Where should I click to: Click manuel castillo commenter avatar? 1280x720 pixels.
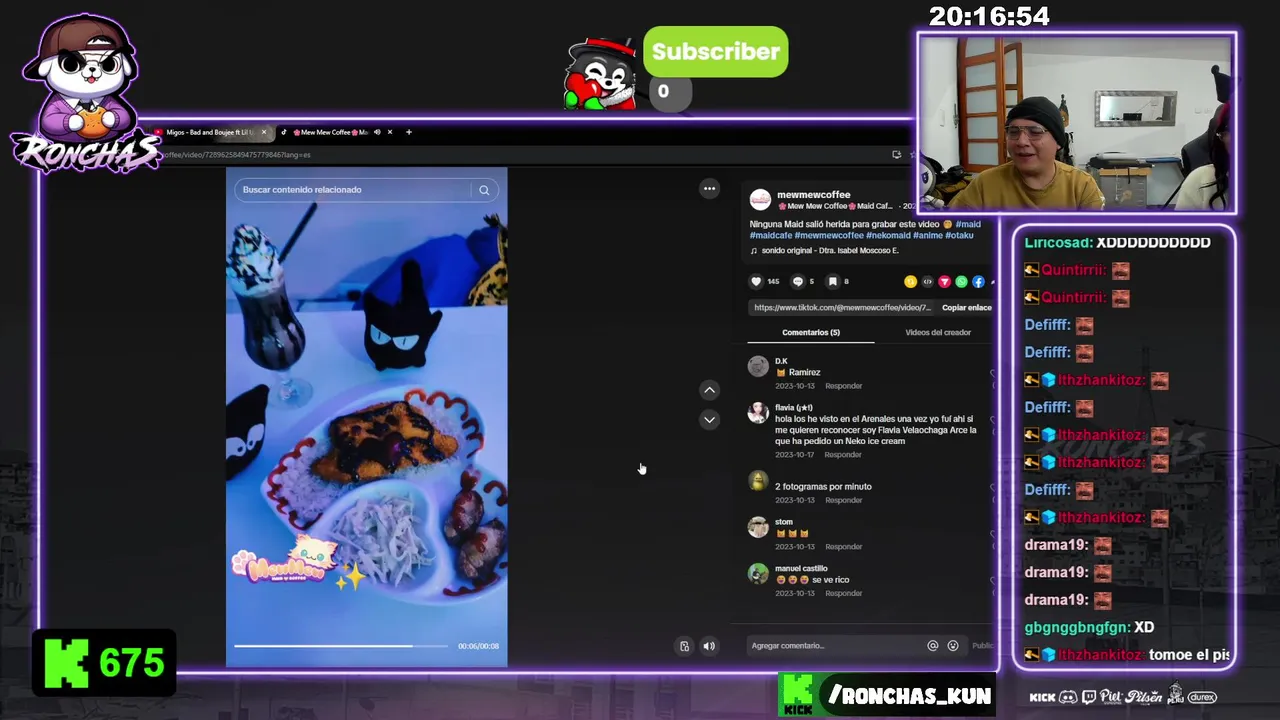point(758,574)
